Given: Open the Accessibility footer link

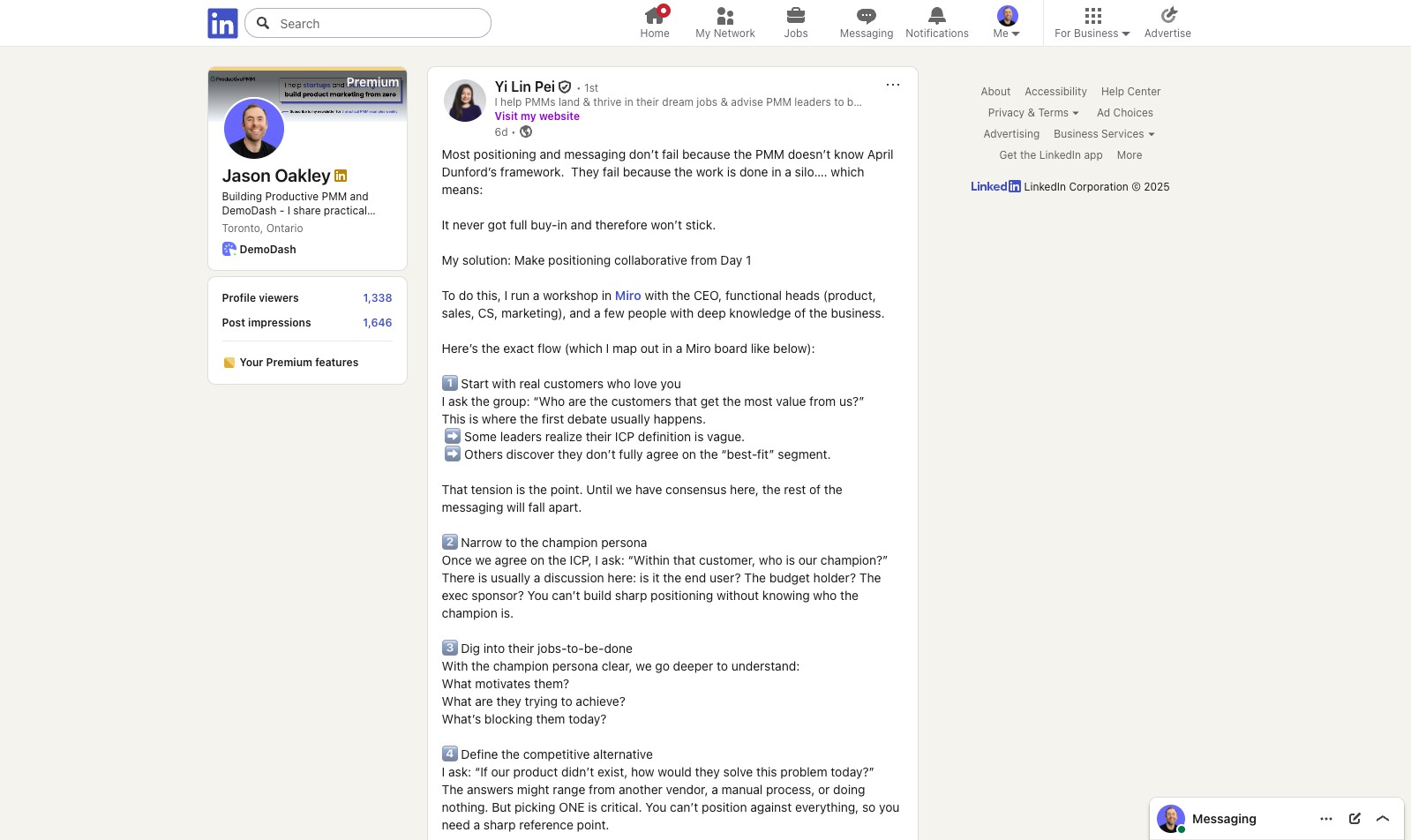Looking at the screenshot, I should point(1055,92).
